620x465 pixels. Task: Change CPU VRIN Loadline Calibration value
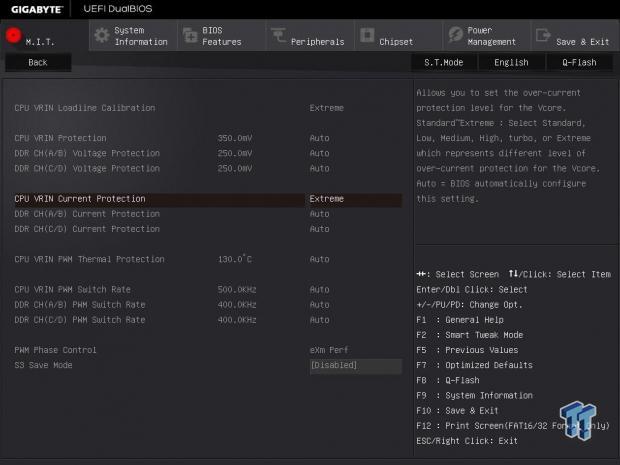pos(327,108)
